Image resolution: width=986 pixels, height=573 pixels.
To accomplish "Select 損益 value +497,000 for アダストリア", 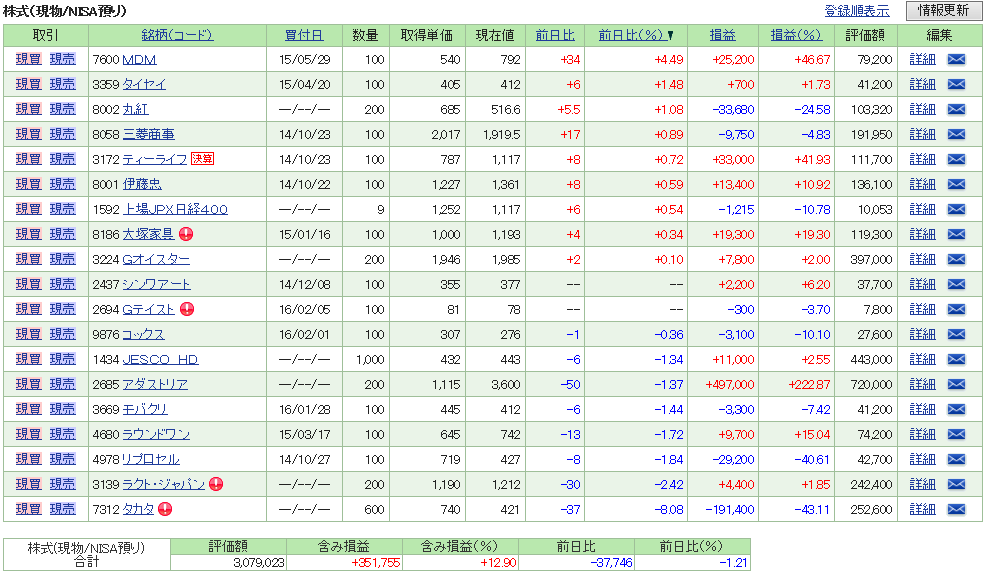I will [729, 384].
